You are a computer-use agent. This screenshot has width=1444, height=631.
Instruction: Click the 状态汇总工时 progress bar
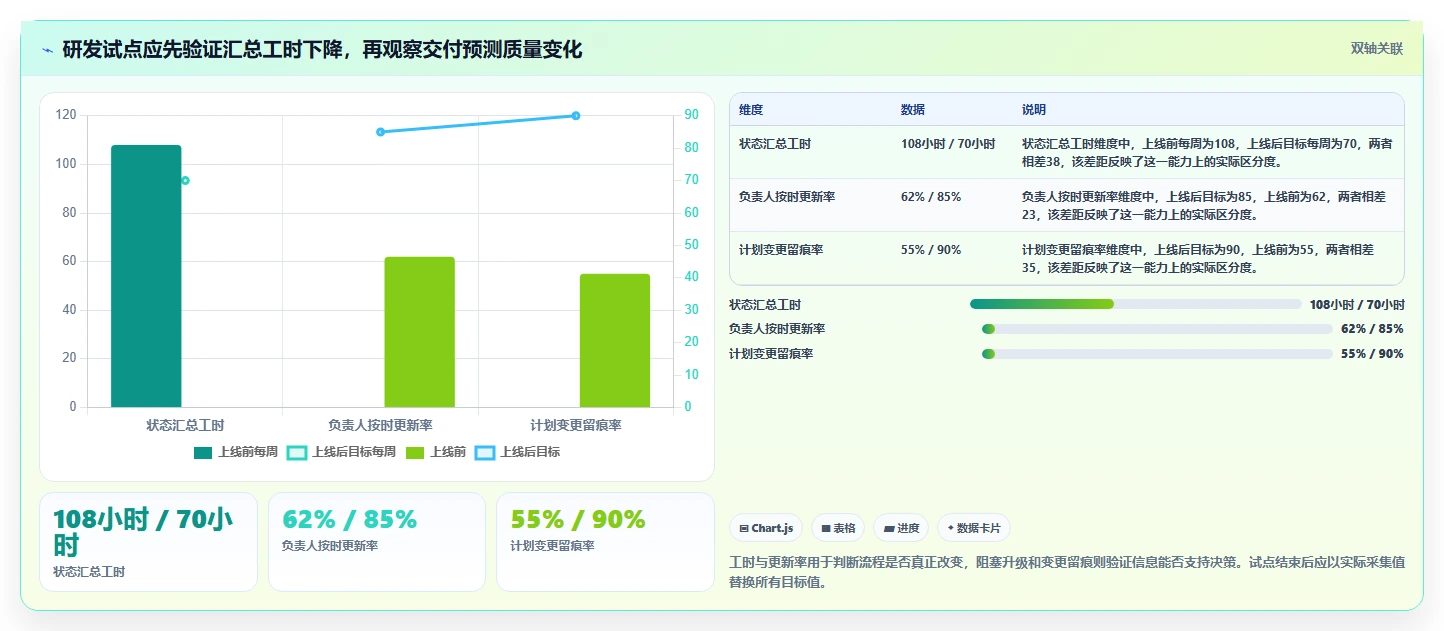coord(1136,304)
